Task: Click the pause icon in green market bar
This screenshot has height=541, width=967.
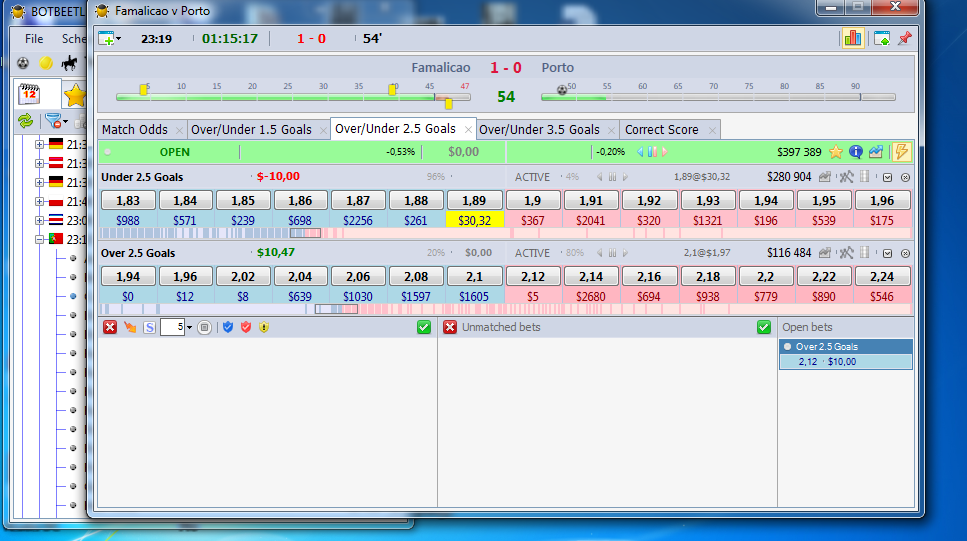Action: click(x=652, y=152)
